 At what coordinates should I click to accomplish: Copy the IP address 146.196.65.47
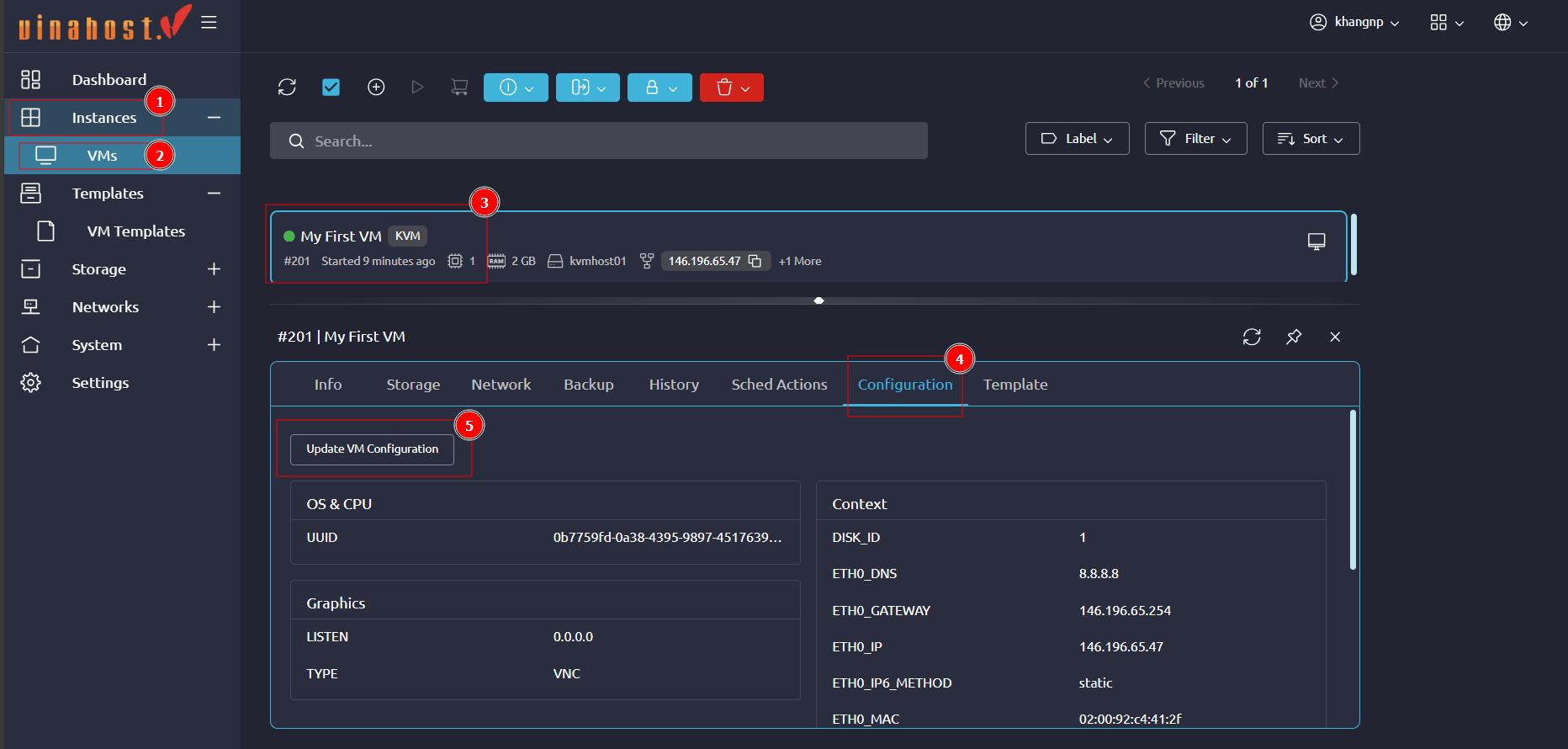coord(755,261)
